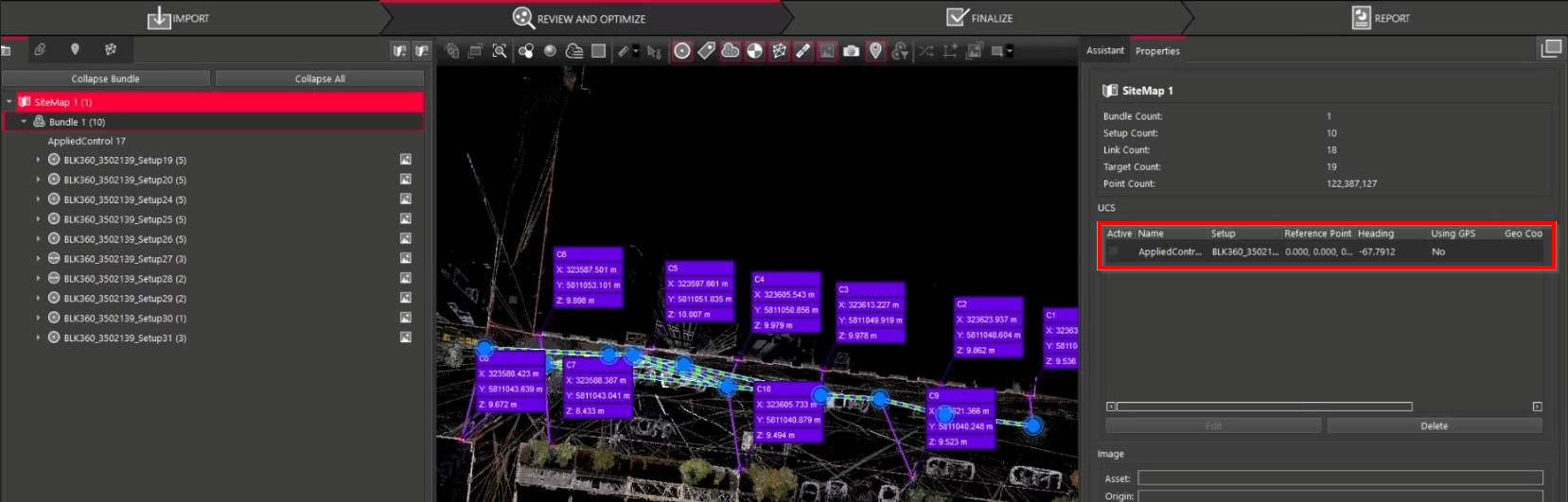Click the measure ruler tool icon
Image resolution: width=1568 pixels, height=502 pixels.
click(624, 51)
